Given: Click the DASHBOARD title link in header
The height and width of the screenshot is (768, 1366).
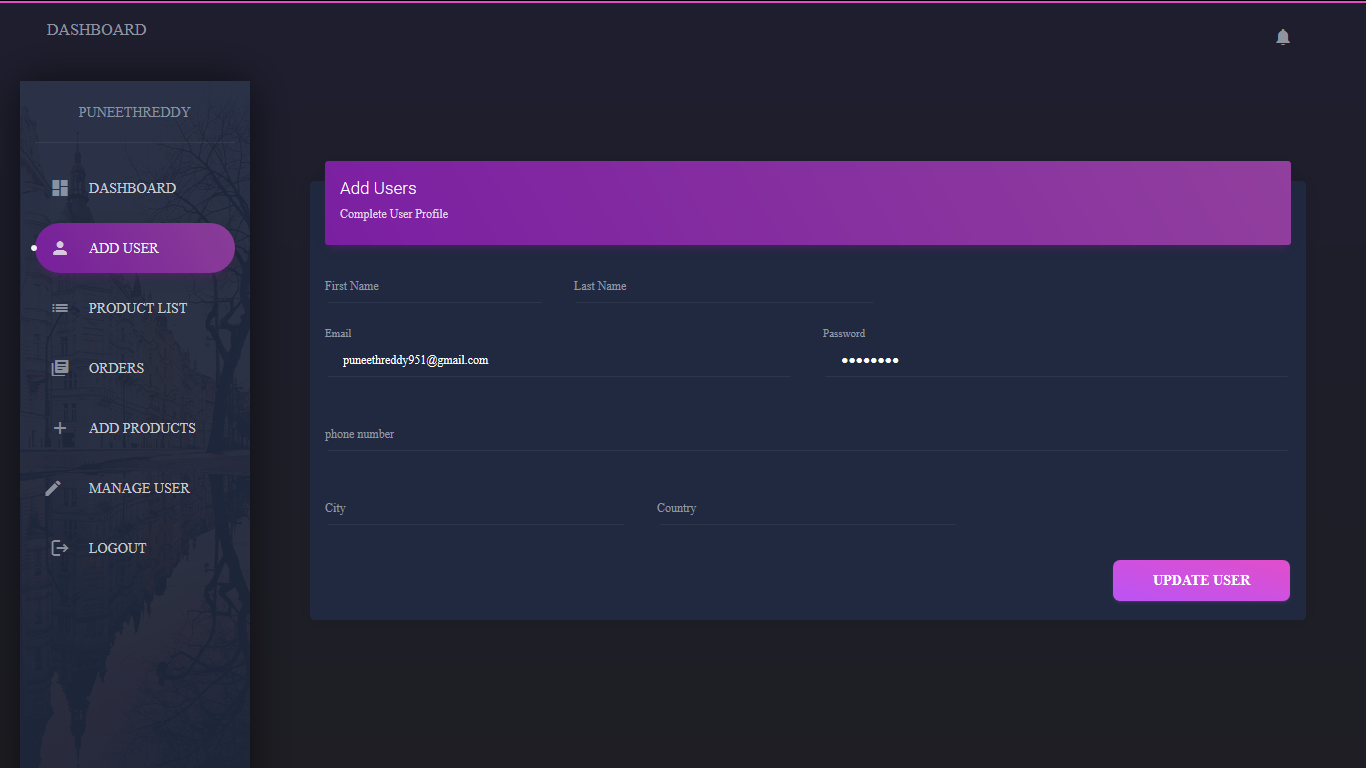Looking at the screenshot, I should pos(96,30).
